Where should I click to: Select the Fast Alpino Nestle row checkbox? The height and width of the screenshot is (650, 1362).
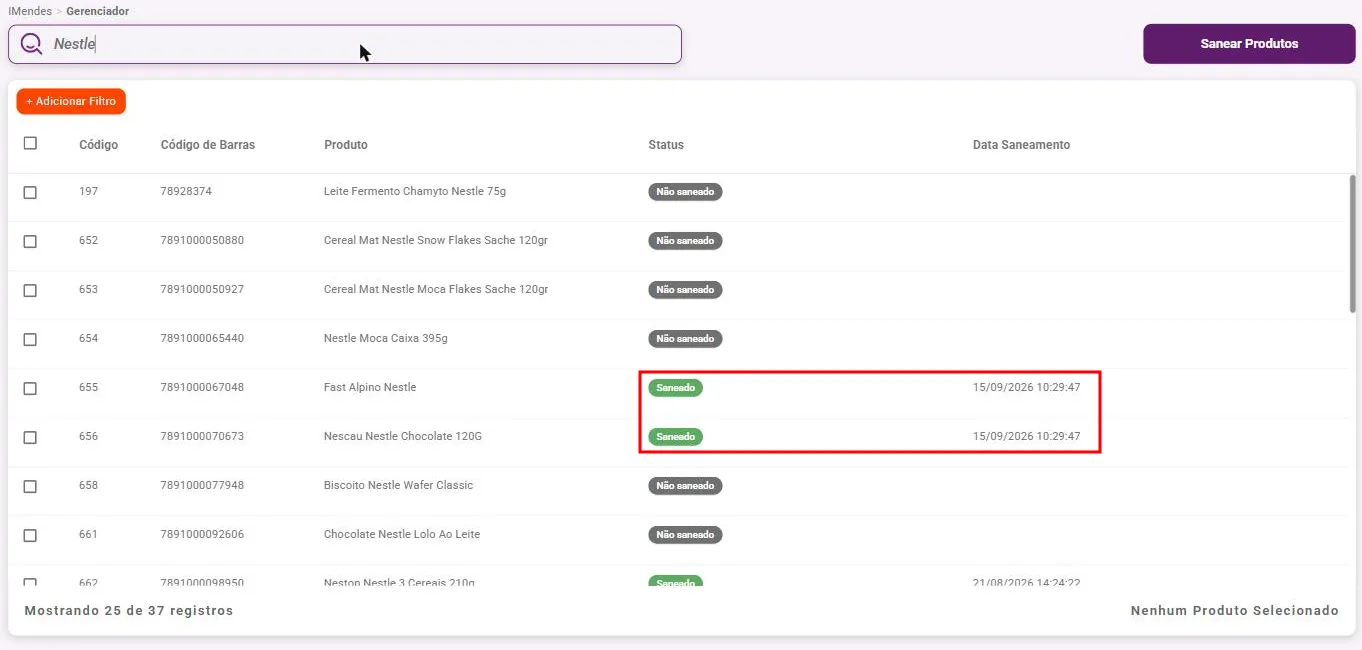(30, 388)
